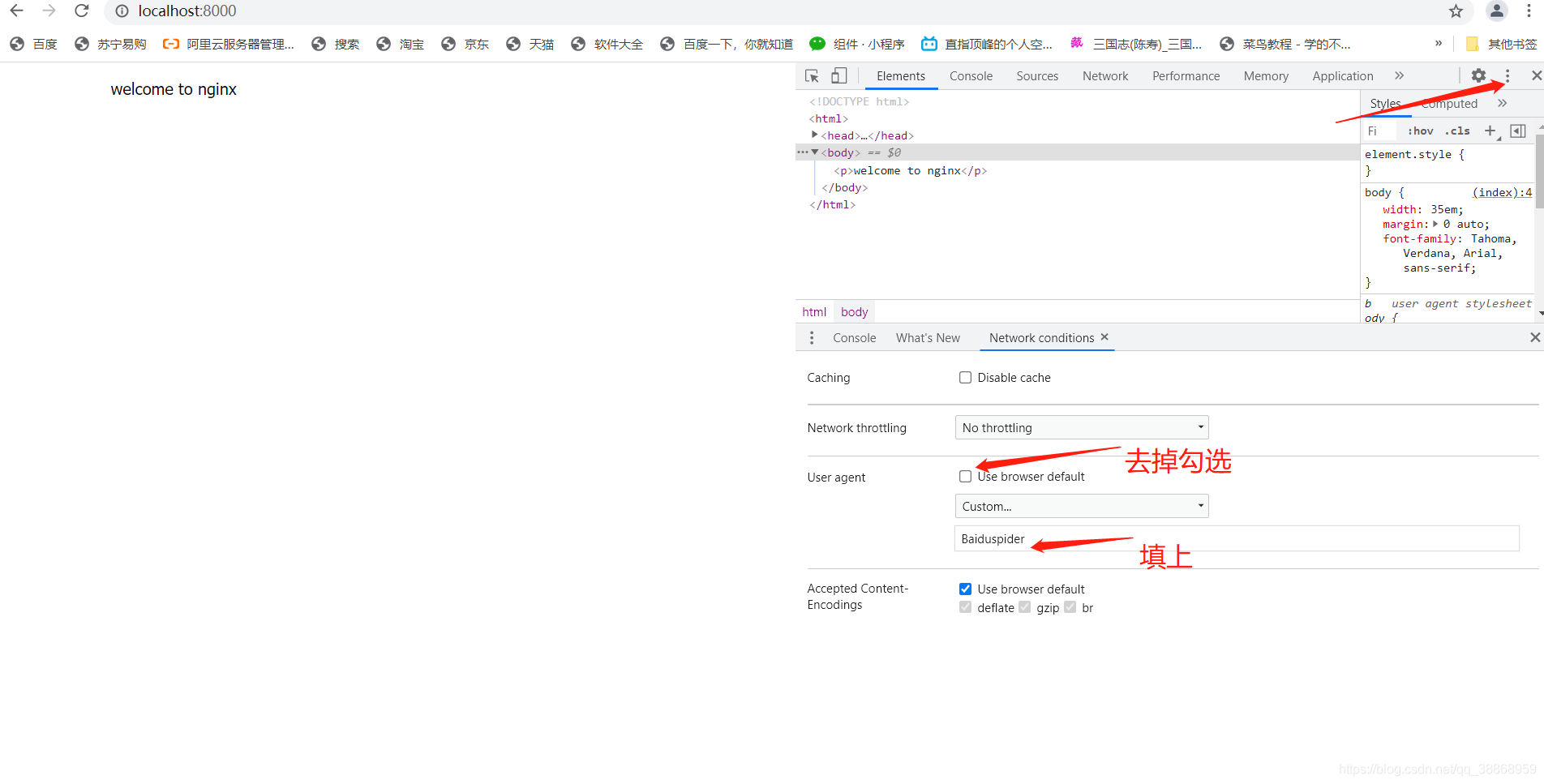1544x784 pixels.
Task: Click the inspect element picker icon
Action: click(812, 76)
